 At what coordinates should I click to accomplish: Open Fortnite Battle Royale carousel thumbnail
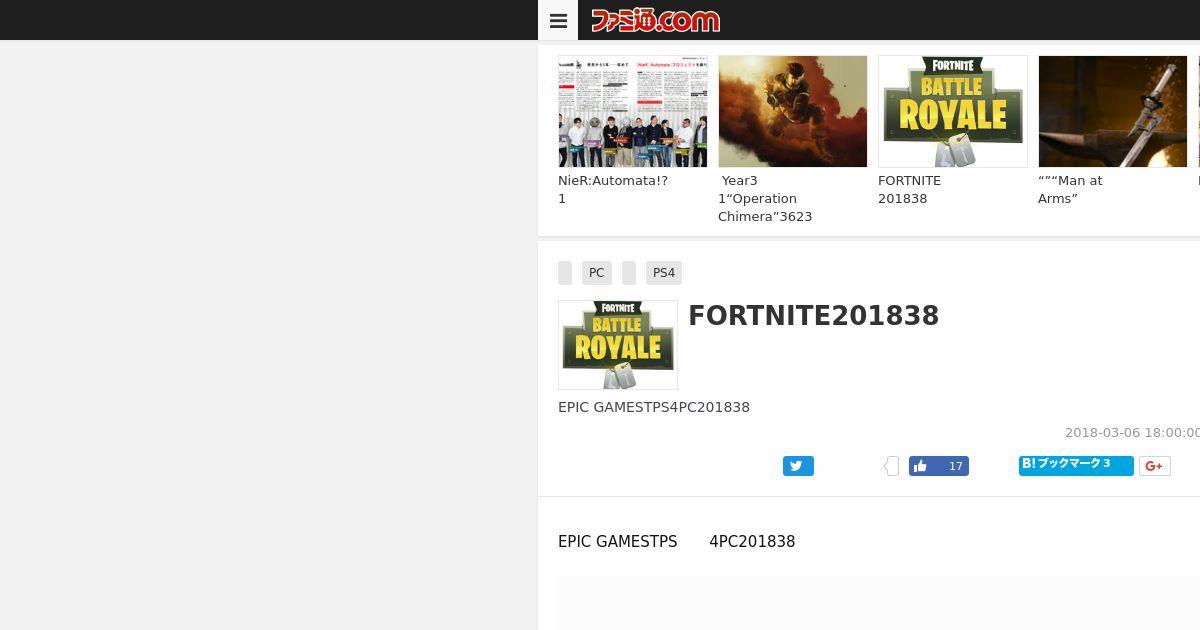[x=953, y=111]
